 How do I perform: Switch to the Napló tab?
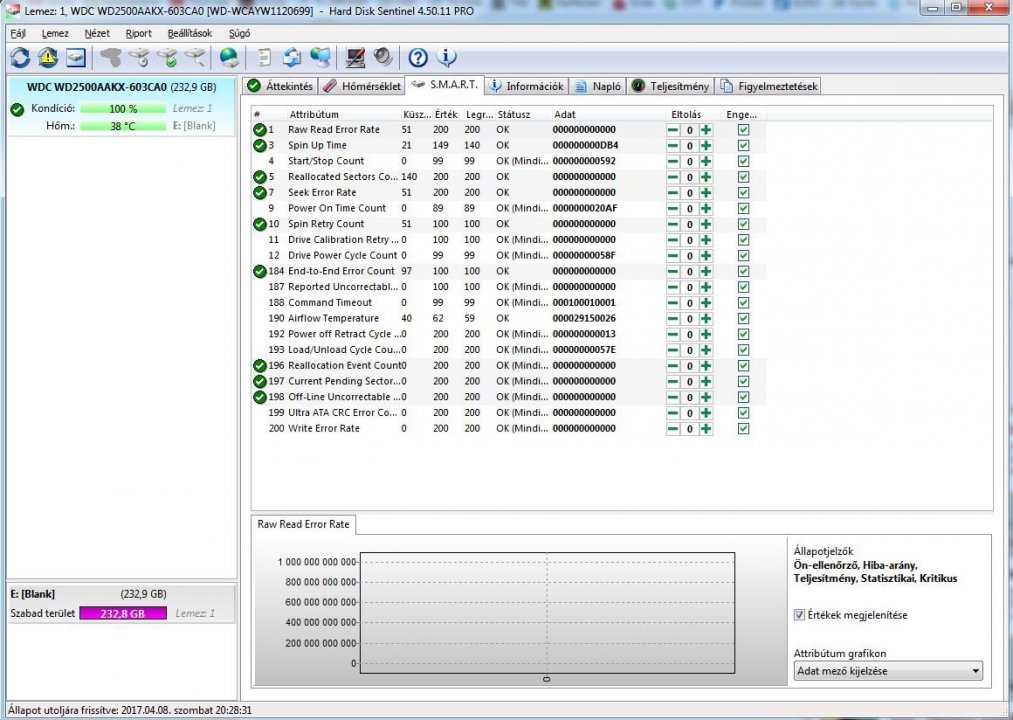[x=598, y=86]
